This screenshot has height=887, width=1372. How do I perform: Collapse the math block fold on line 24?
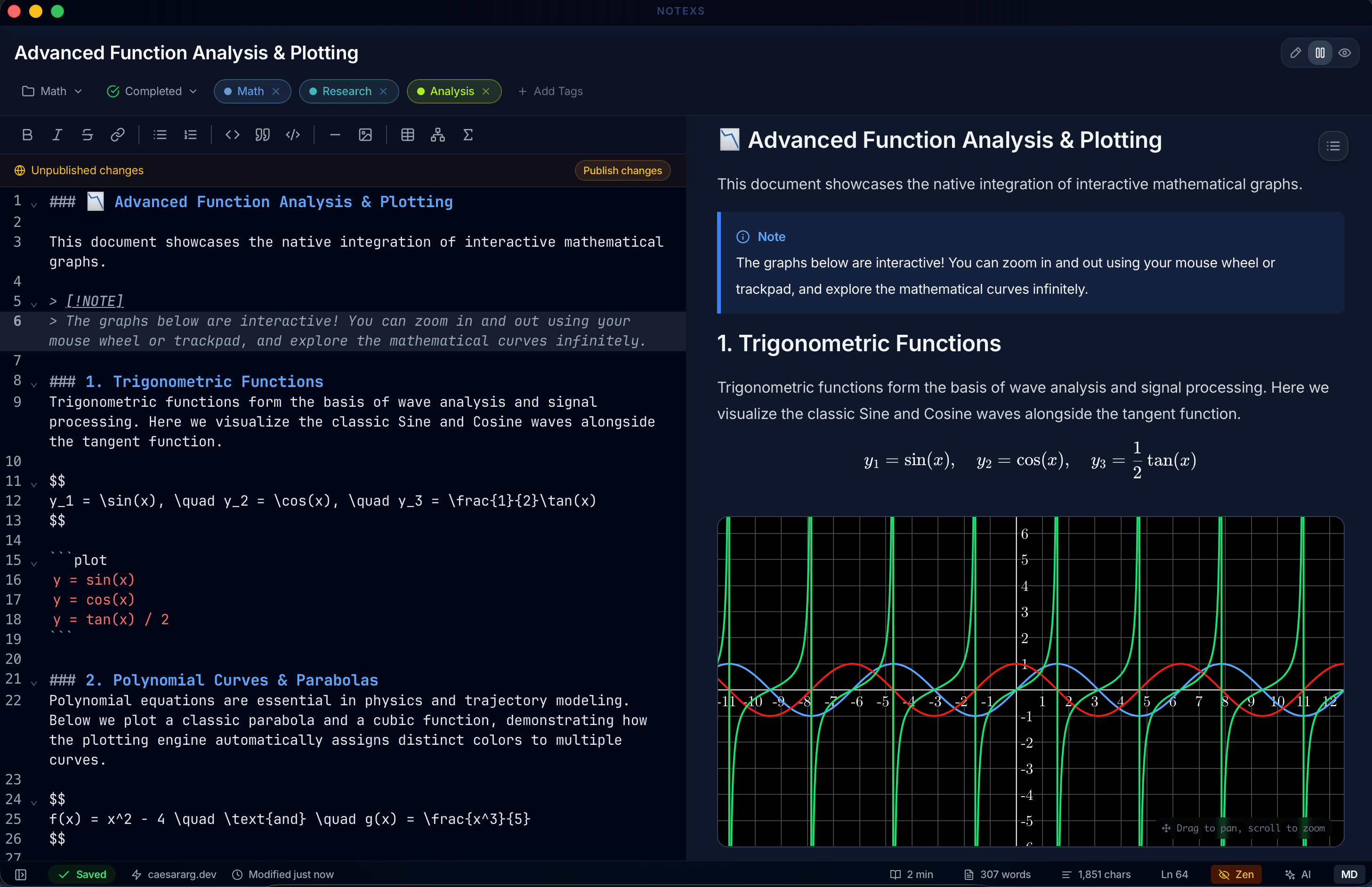[34, 802]
